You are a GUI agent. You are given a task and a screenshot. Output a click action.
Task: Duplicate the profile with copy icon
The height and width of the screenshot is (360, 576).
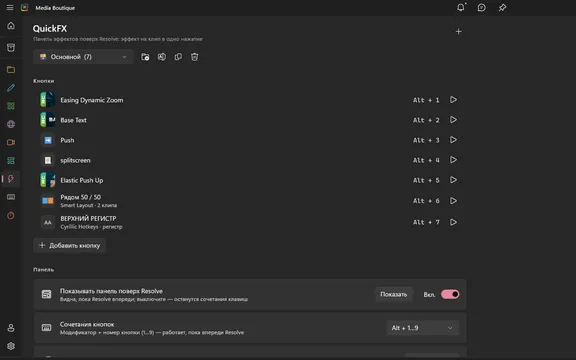[178, 57]
